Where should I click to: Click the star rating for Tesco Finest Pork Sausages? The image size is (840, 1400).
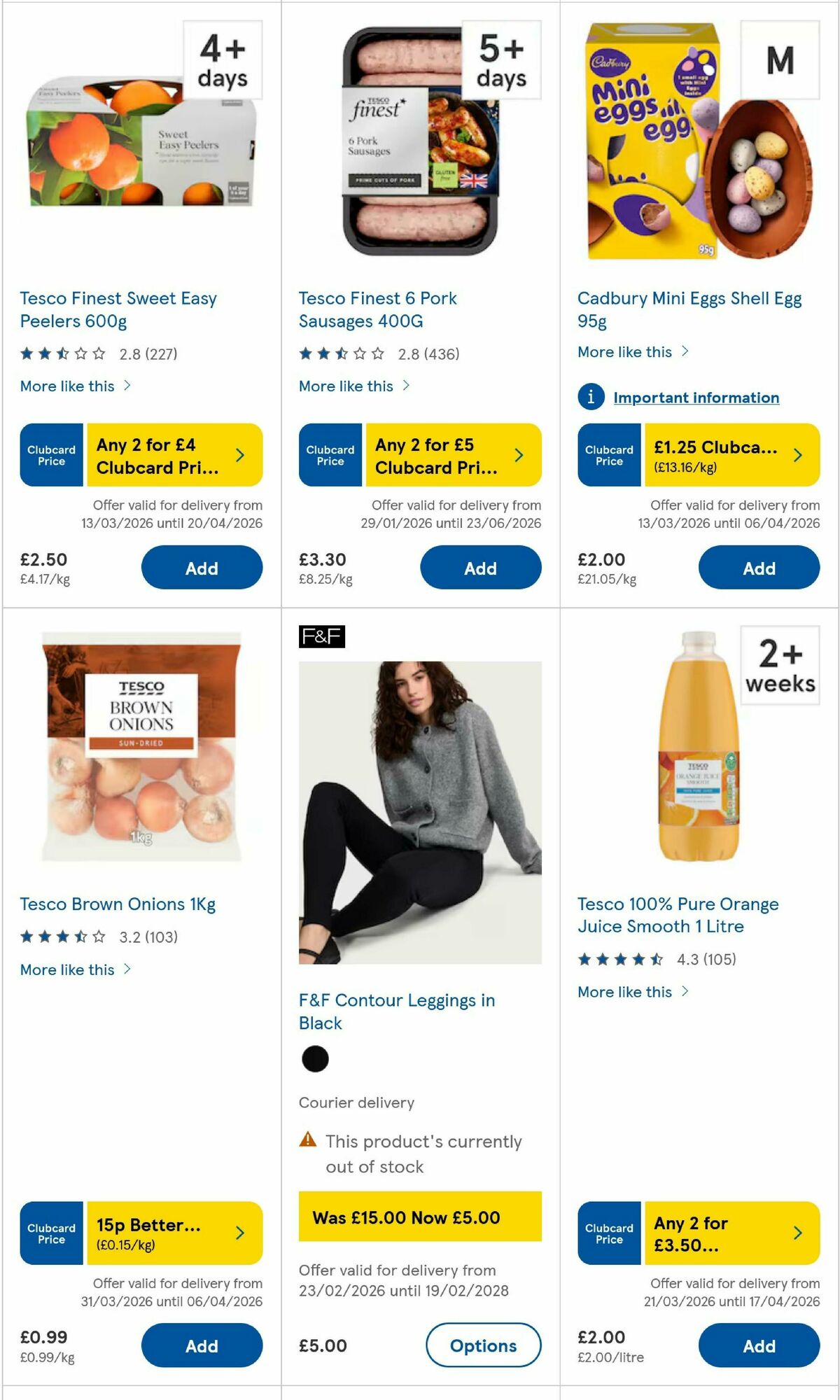coord(340,355)
